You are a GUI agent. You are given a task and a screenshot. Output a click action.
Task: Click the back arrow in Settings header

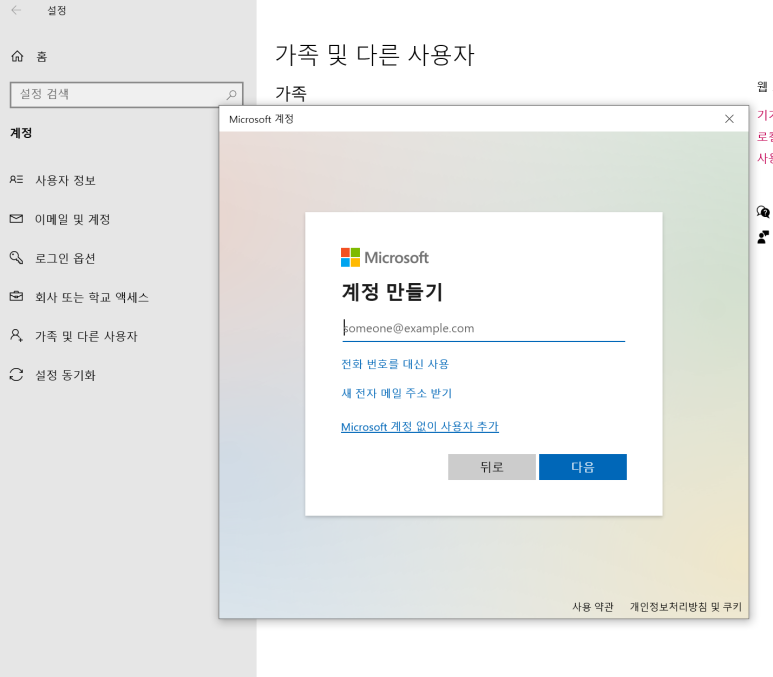click(x=16, y=10)
